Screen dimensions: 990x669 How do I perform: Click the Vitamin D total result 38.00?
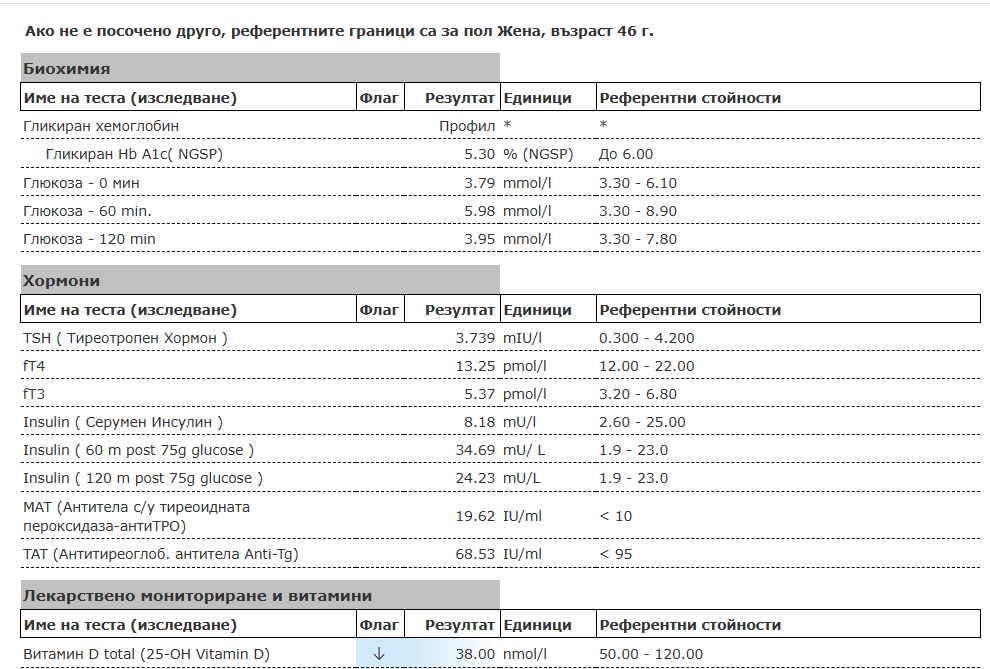[x=475, y=654]
